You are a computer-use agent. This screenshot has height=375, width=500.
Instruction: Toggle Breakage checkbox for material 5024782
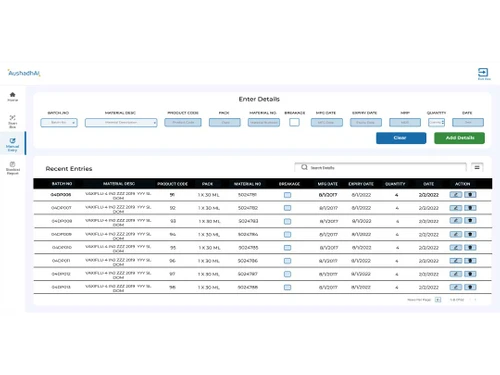pos(287,208)
